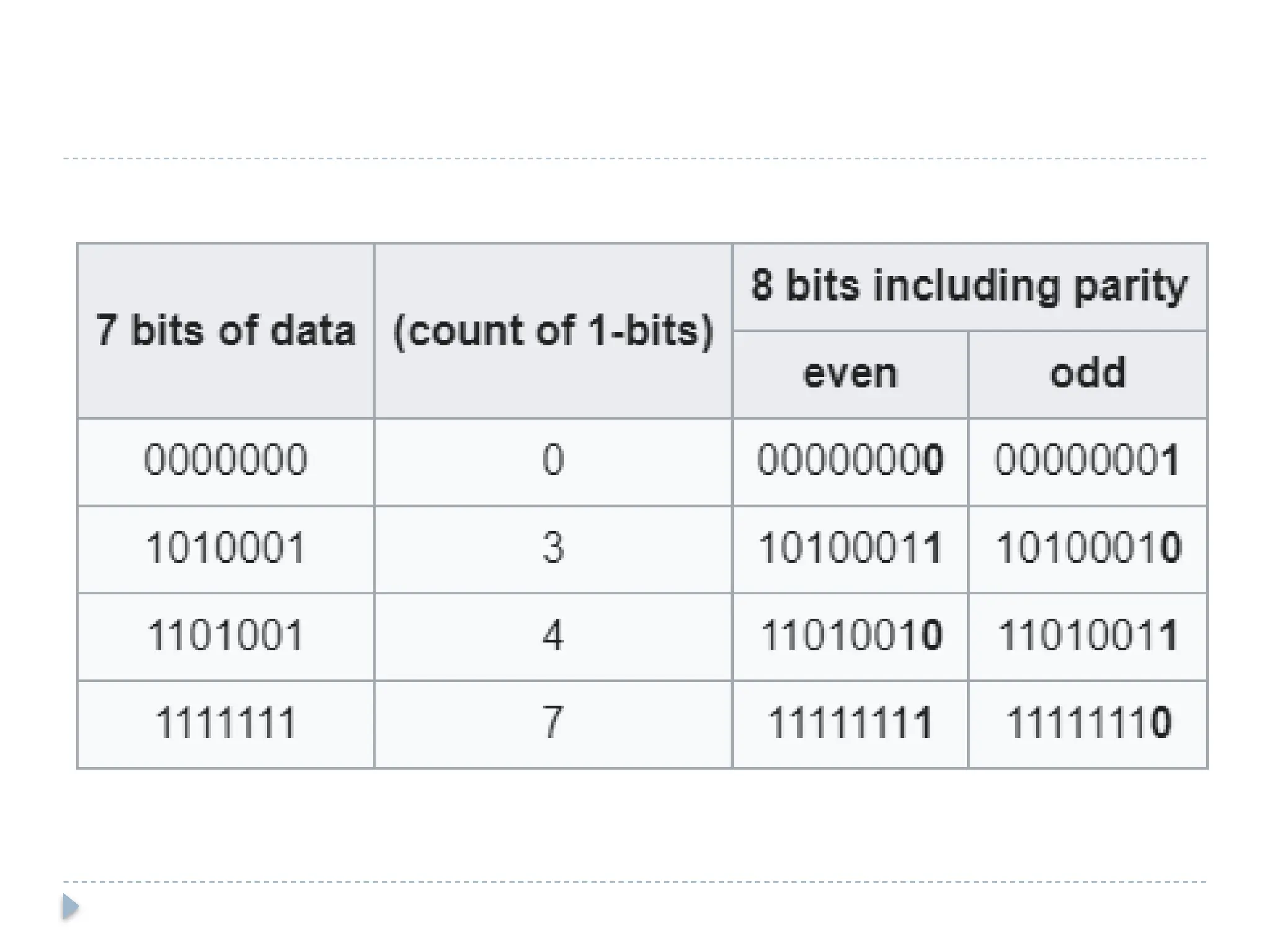
Task: Click the data cell 1111111
Action: pos(226,723)
